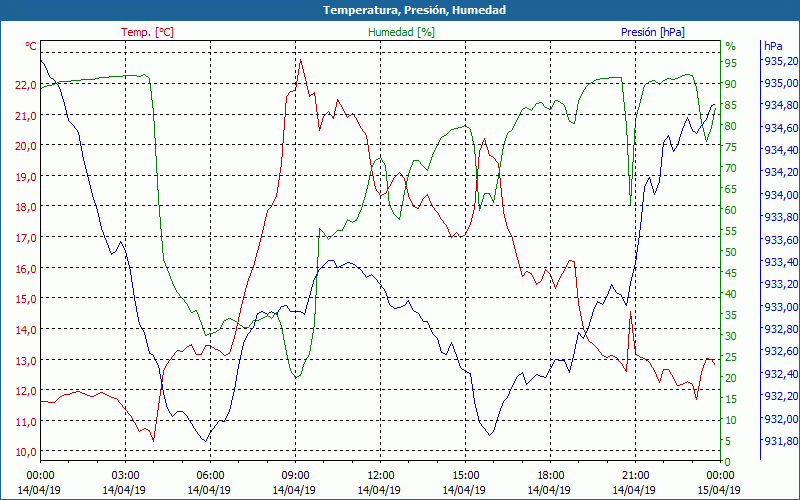Select the red 'Temp. [°C]' legend label
800x500 pixels.
click(147, 32)
